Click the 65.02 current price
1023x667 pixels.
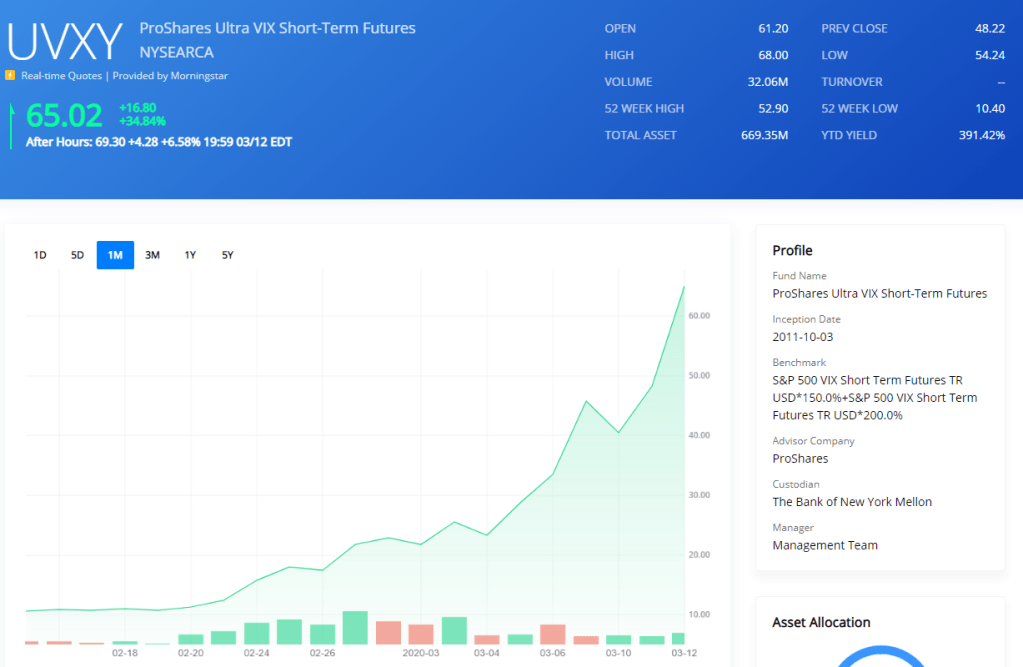(65, 115)
